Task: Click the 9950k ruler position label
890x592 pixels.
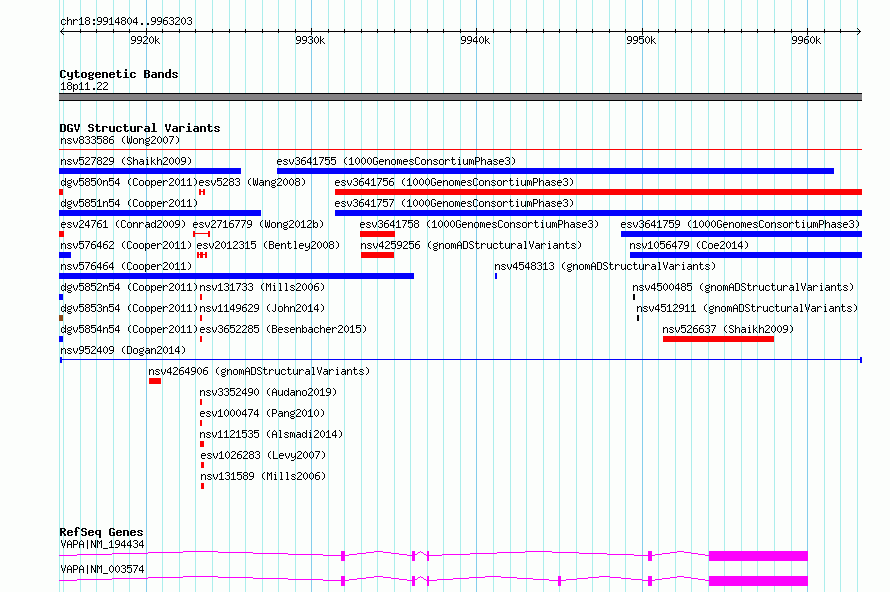Action: tap(641, 40)
